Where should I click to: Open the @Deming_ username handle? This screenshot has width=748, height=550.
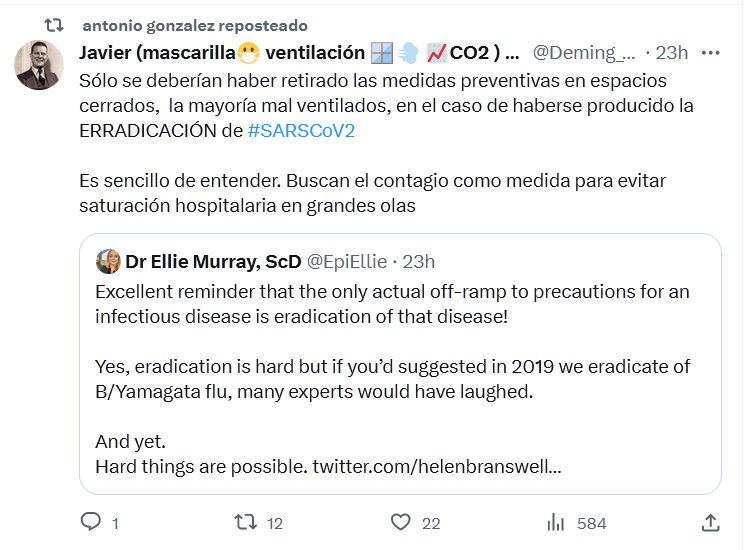[x=585, y=52]
